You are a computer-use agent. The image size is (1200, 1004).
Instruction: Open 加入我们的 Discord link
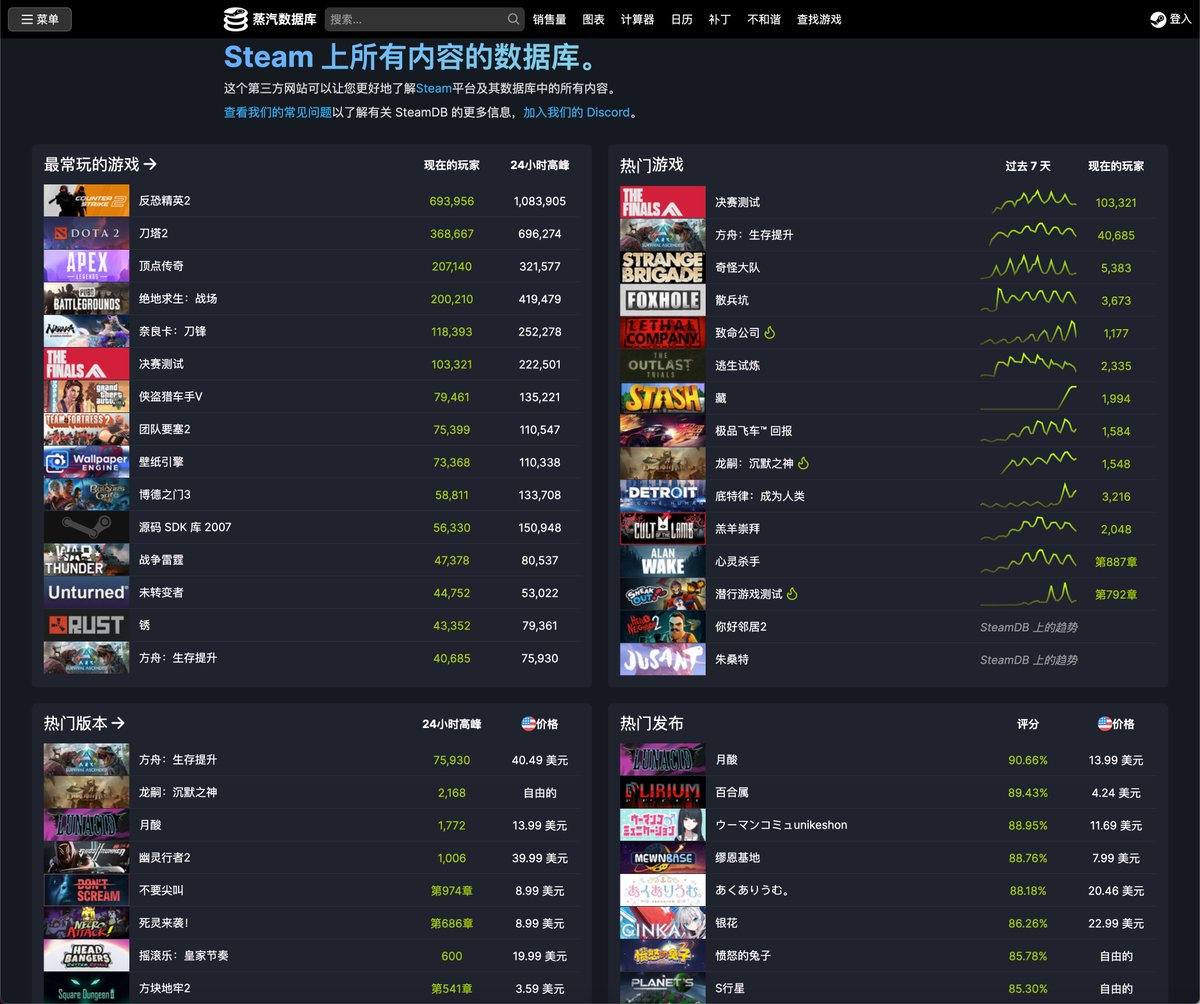tap(577, 113)
